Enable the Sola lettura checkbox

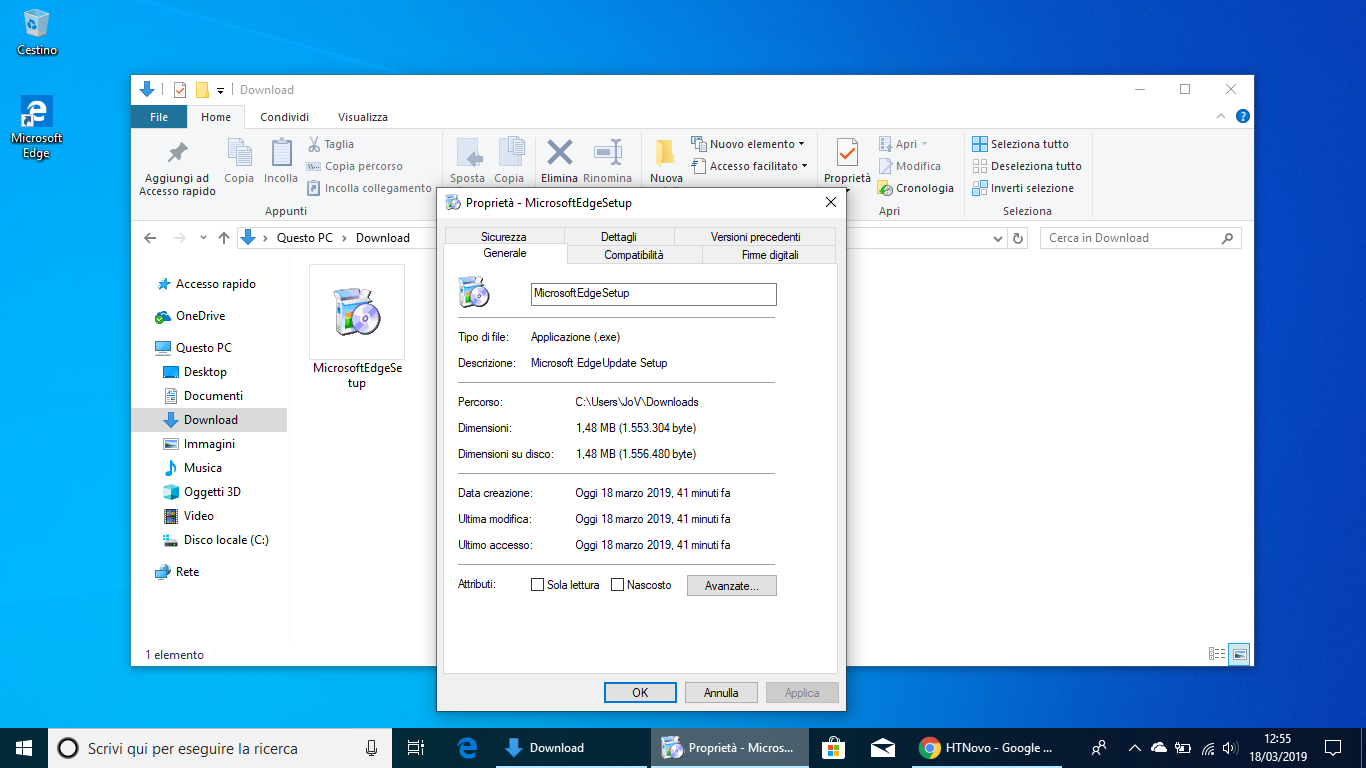pyautogui.click(x=538, y=585)
